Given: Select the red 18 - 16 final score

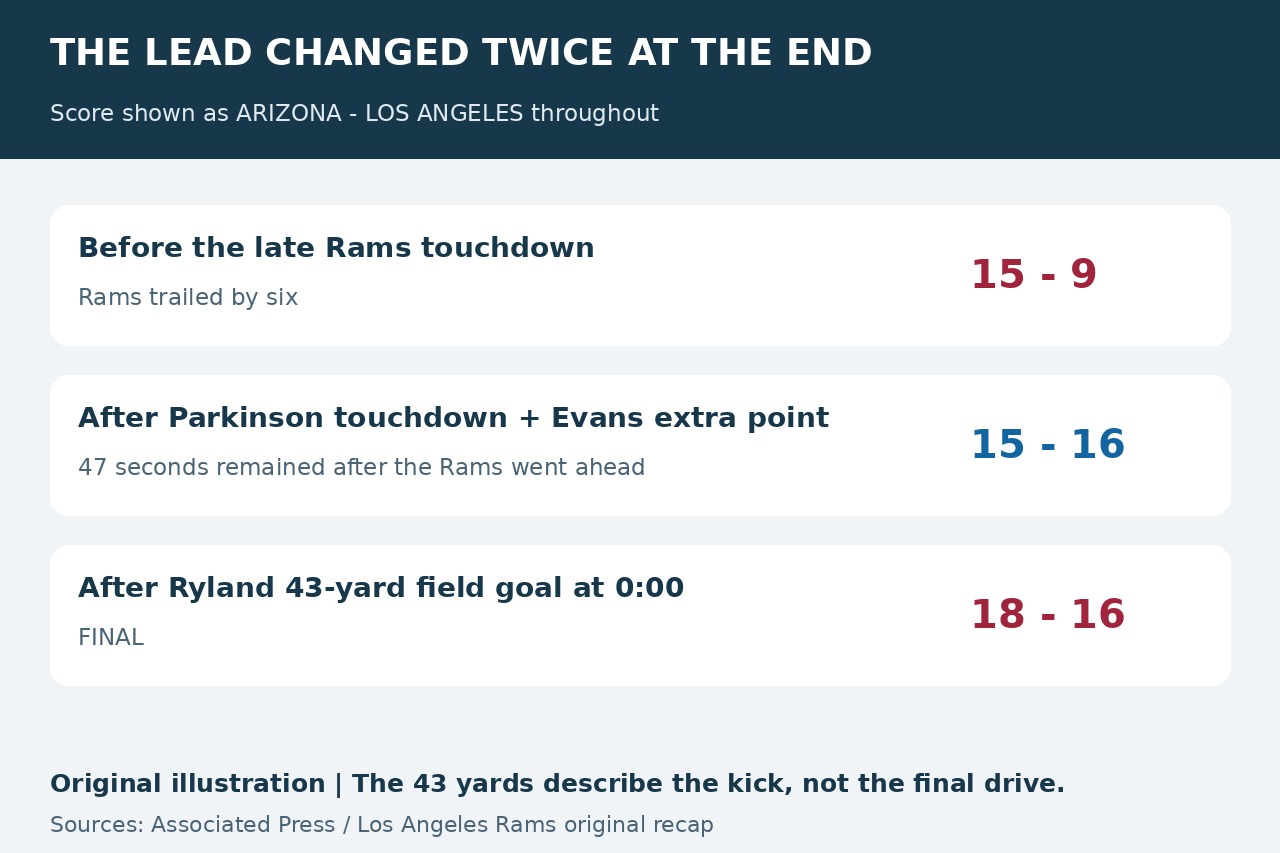Looking at the screenshot, I should [1047, 615].
